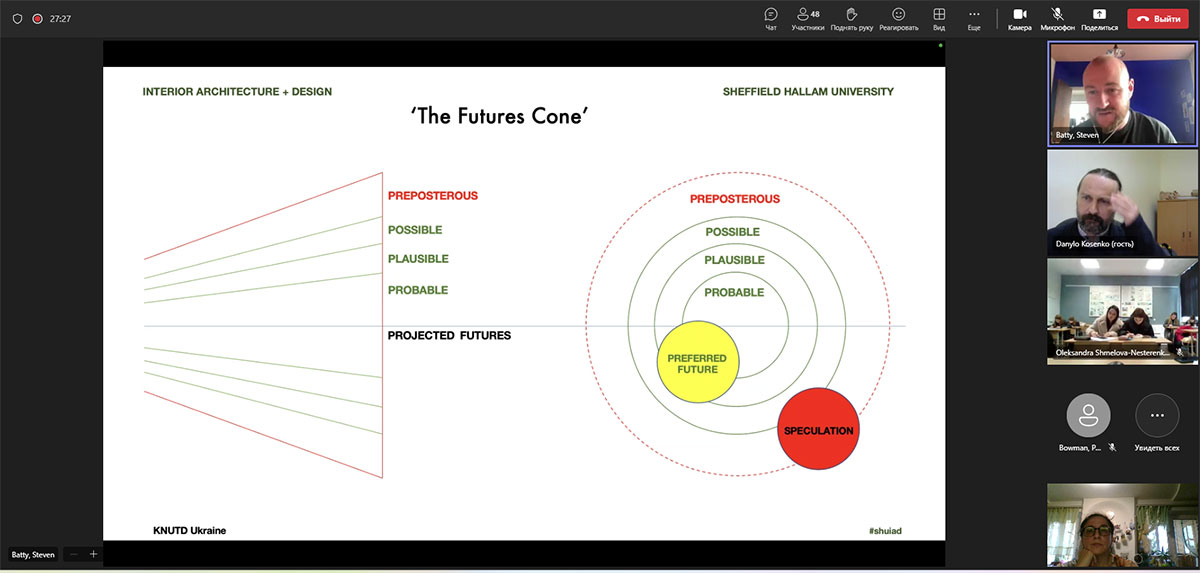Click muted mic icon on Bowman tile
Screen dimensions: 1200x573
click(1112, 448)
